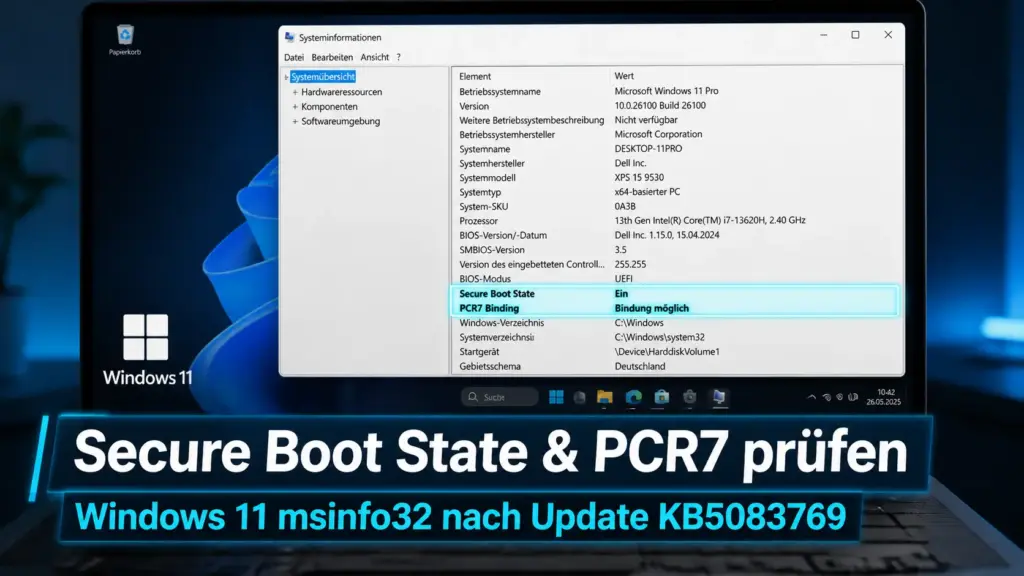Viewport: 1024px width, 576px height.
Task: Select the Secure Boot State row label
Action: 497,294
